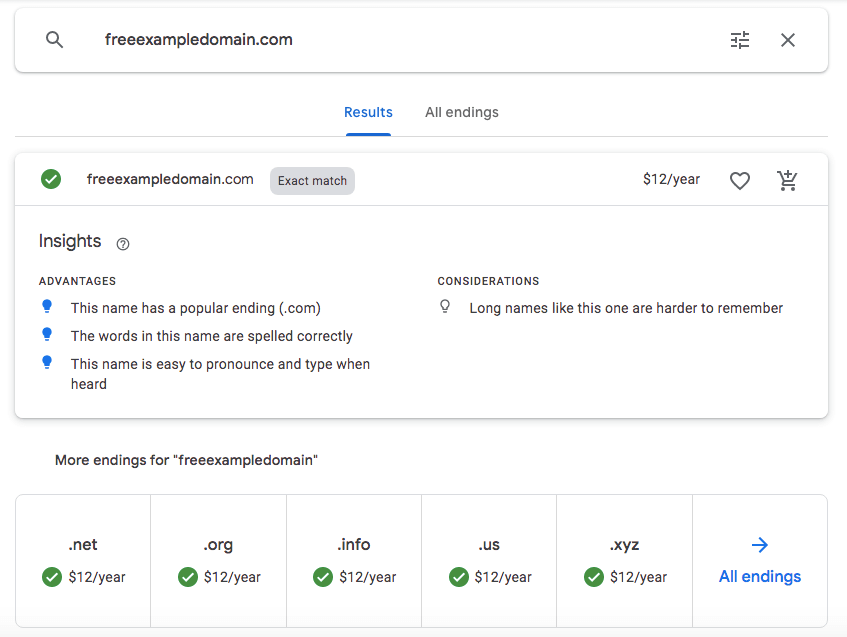Click the Exact match chip

click(311, 180)
